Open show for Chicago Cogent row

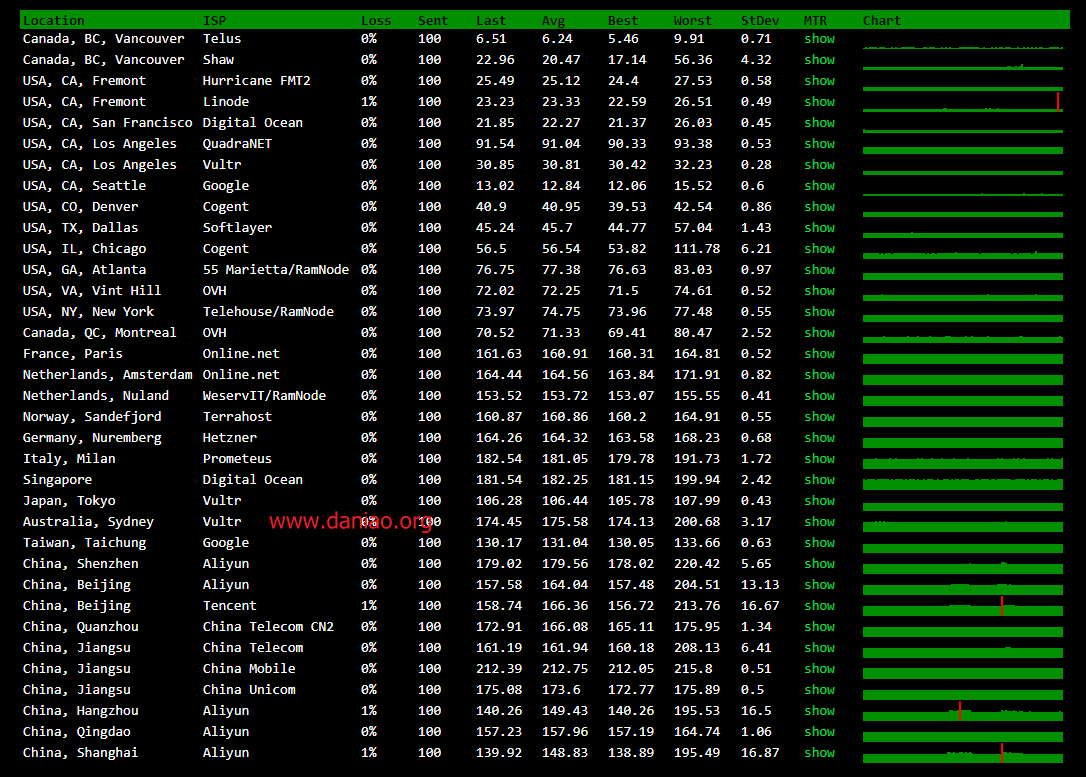pyautogui.click(x=819, y=249)
